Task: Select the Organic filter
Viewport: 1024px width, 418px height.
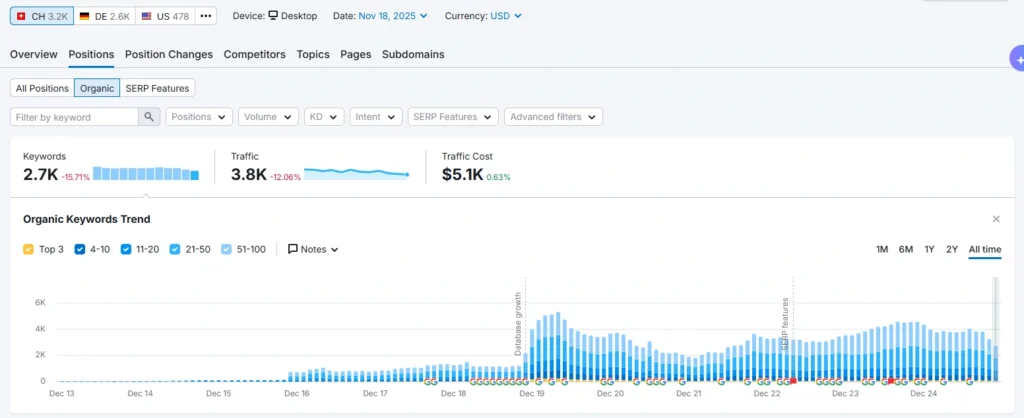Action: click(x=97, y=88)
